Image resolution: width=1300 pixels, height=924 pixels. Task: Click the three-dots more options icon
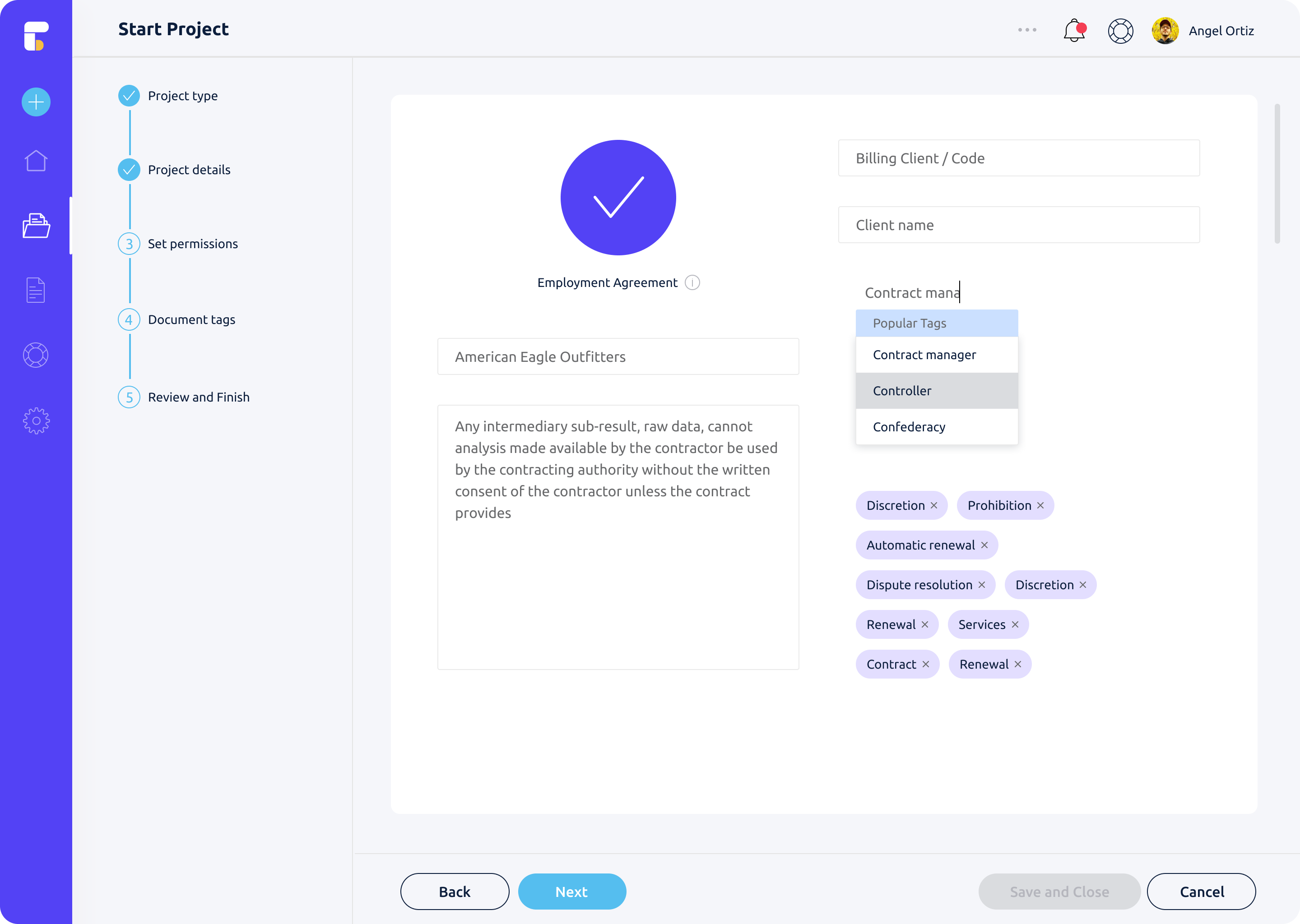click(x=1027, y=30)
